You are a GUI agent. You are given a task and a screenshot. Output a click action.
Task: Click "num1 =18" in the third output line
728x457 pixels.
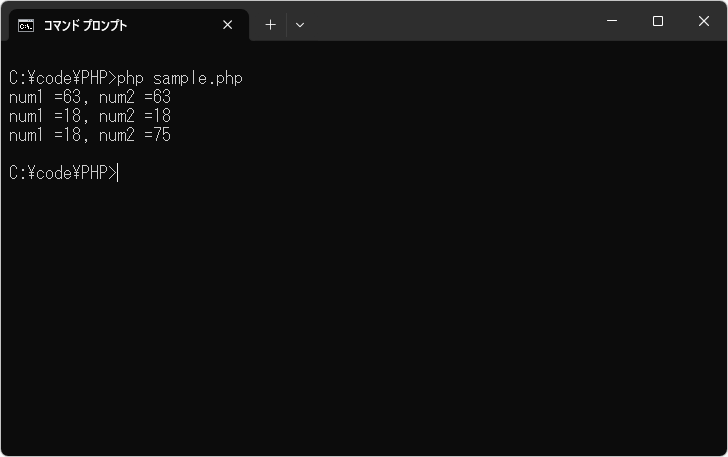coord(44,135)
